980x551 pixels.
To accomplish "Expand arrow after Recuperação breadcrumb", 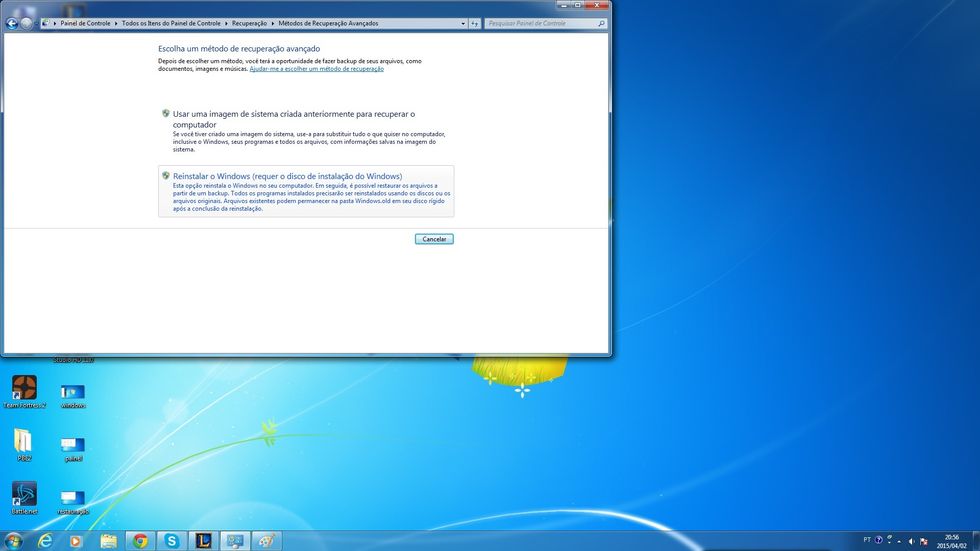I will coord(272,24).
